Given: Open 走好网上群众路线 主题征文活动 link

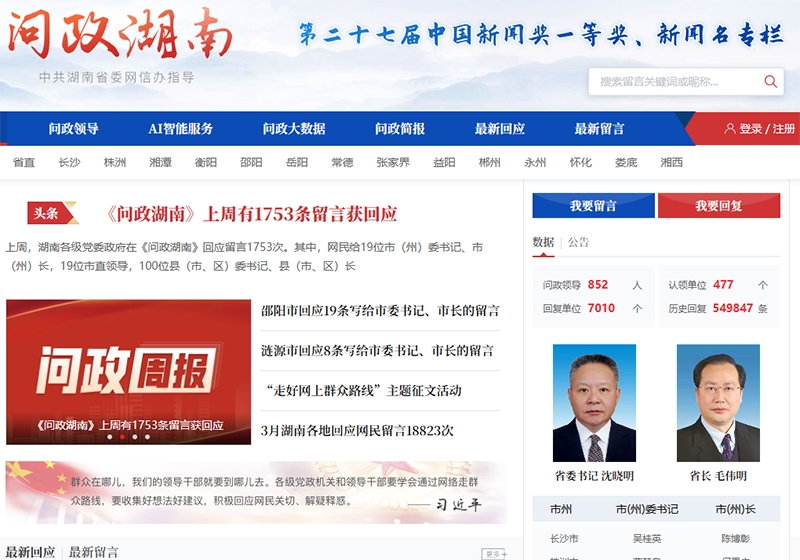Looking at the screenshot, I should click(363, 391).
